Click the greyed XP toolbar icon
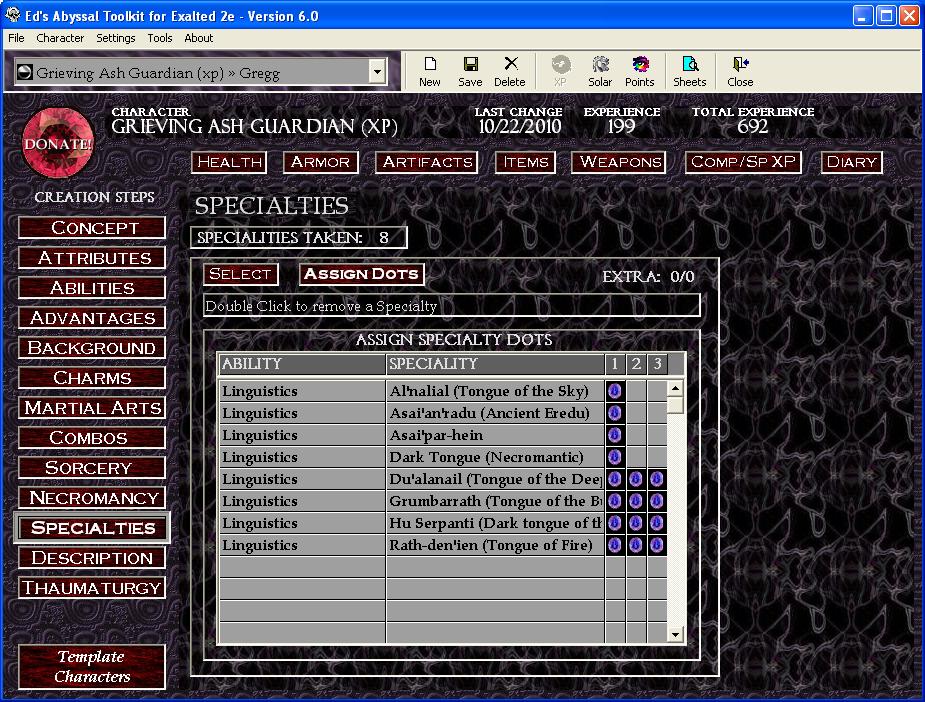Screen dimensions: 925x702 tap(560, 71)
